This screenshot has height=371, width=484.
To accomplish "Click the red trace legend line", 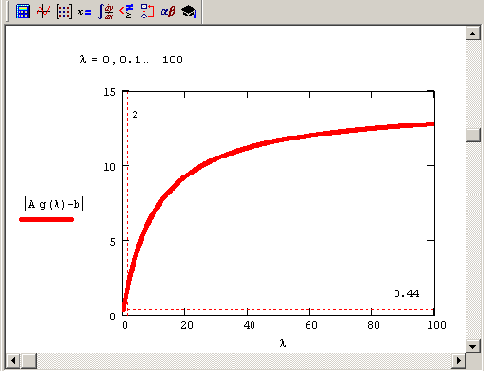I will 47,219.
